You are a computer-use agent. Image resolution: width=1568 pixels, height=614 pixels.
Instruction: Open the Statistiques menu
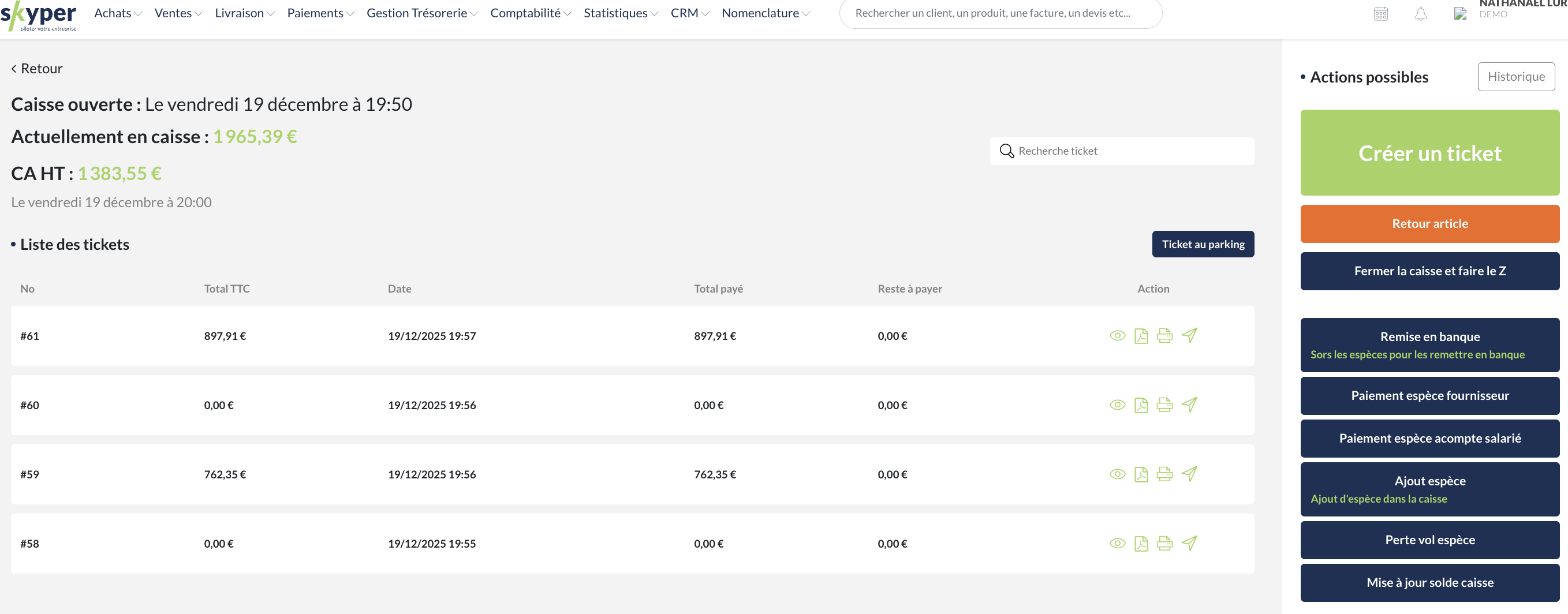point(620,13)
